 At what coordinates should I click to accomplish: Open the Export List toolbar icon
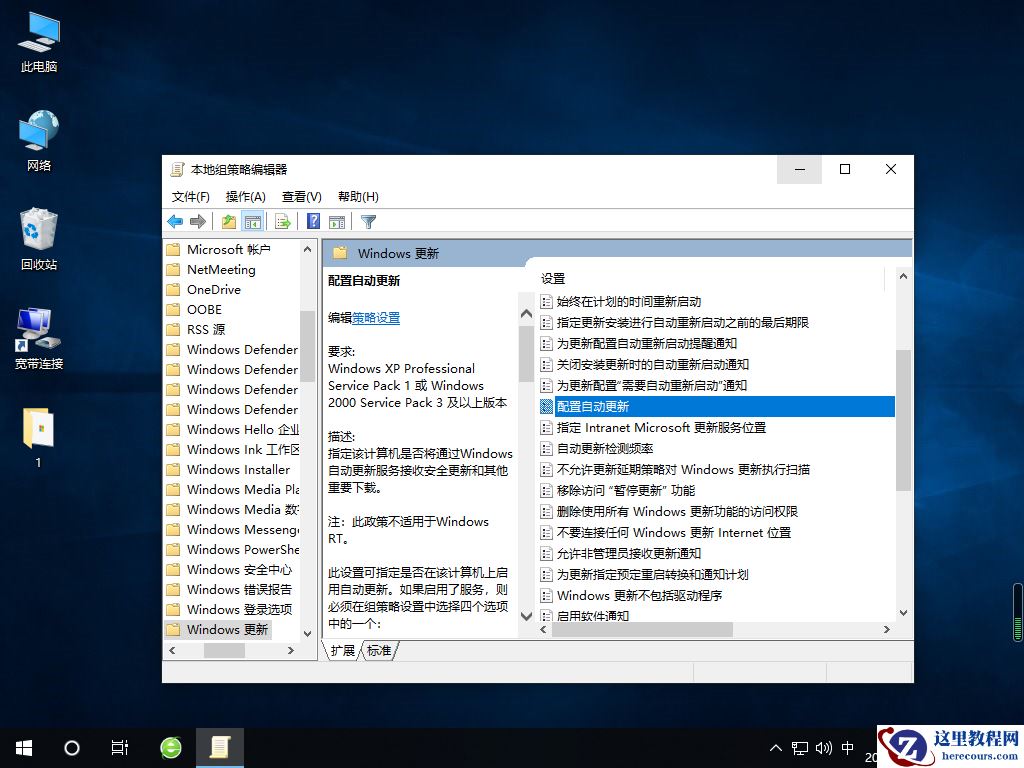click(281, 221)
